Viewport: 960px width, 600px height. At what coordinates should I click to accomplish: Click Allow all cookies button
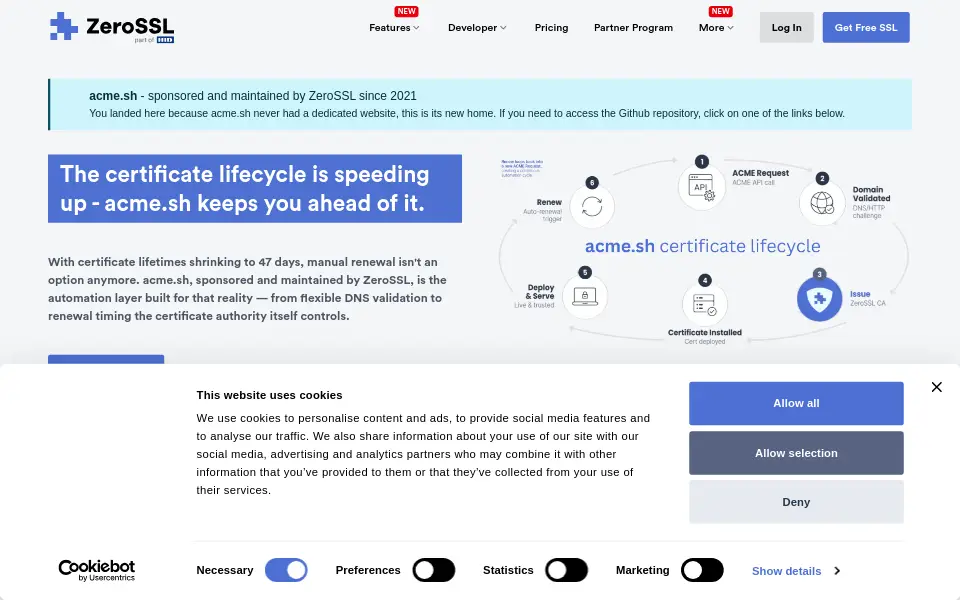pyautogui.click(x=796, y=403)
